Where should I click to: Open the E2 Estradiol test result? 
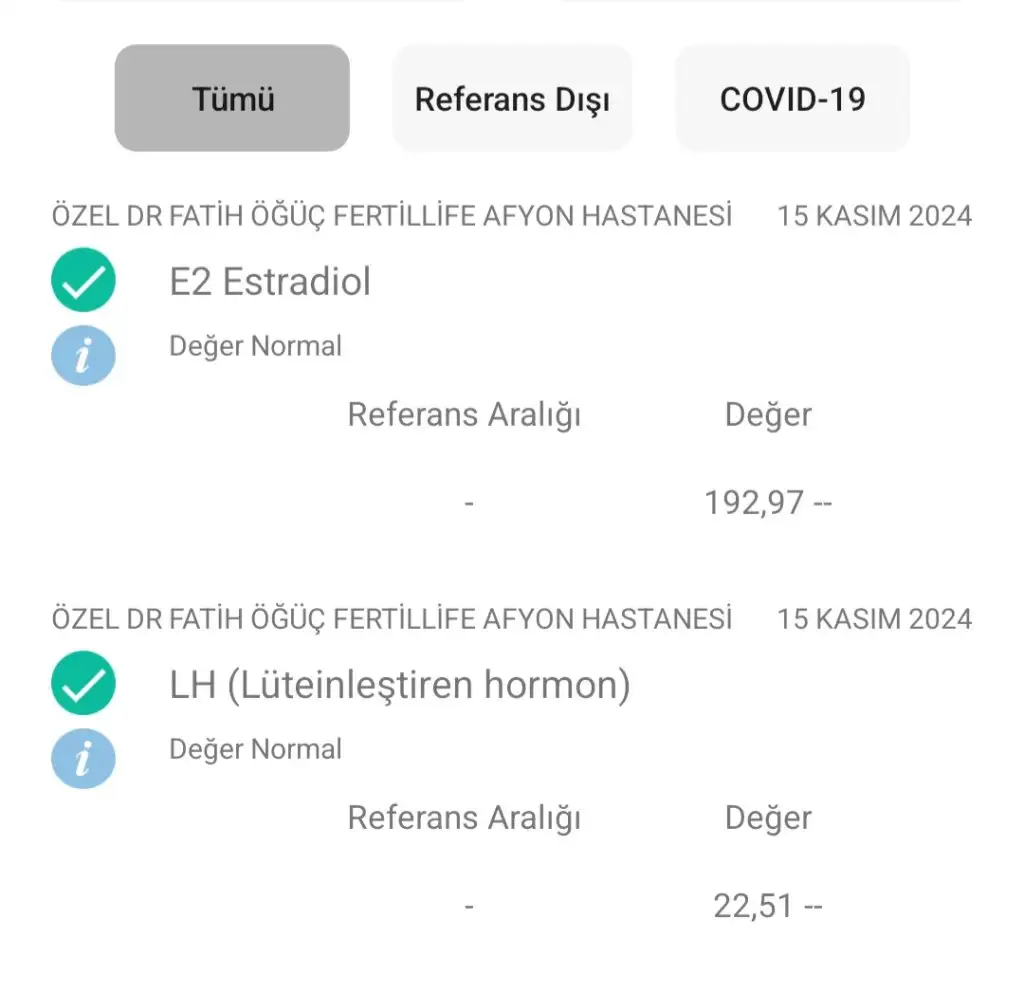click(x=270, y=282)
